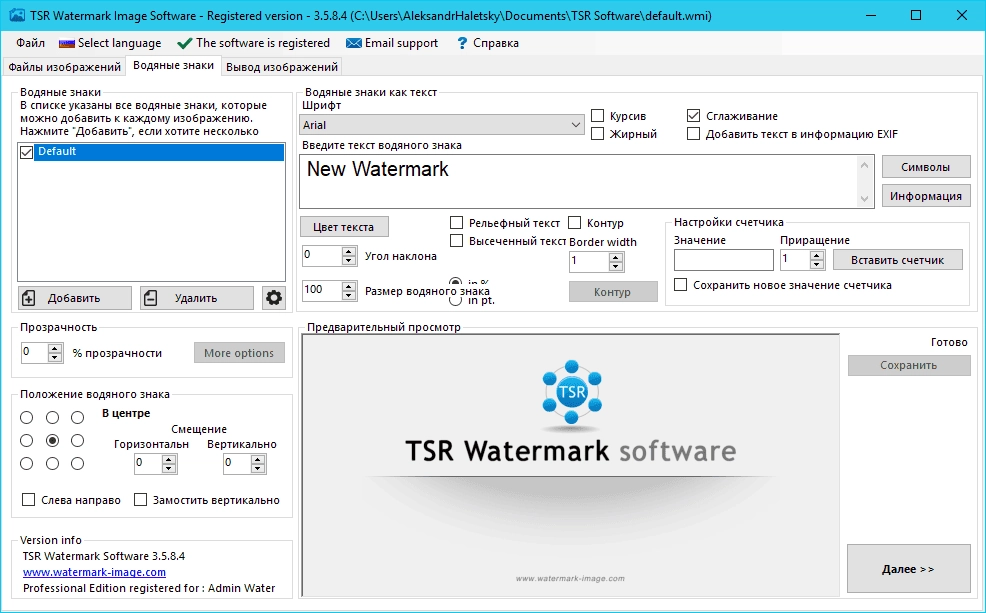Enable the Жирный checkbox
Viewport: 986px width, 613px height.
click(x=598, y=133)
